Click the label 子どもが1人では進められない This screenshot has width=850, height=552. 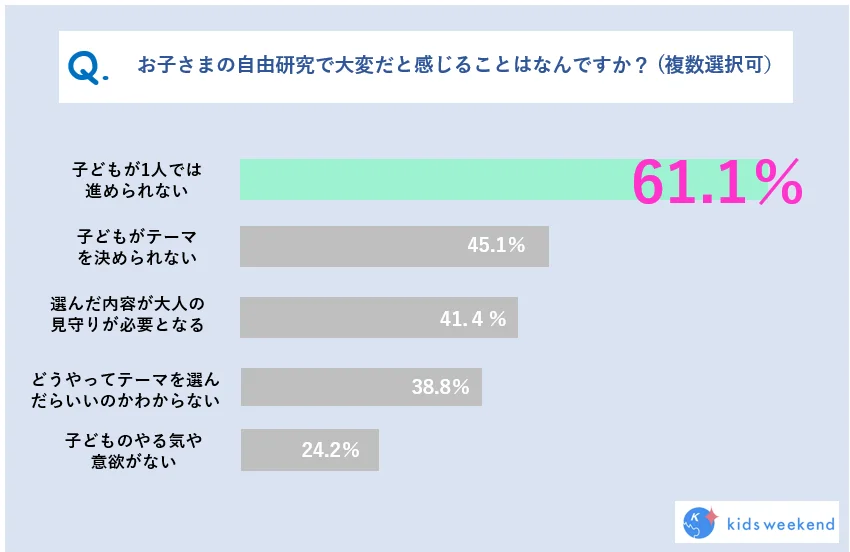click(137, 180)
